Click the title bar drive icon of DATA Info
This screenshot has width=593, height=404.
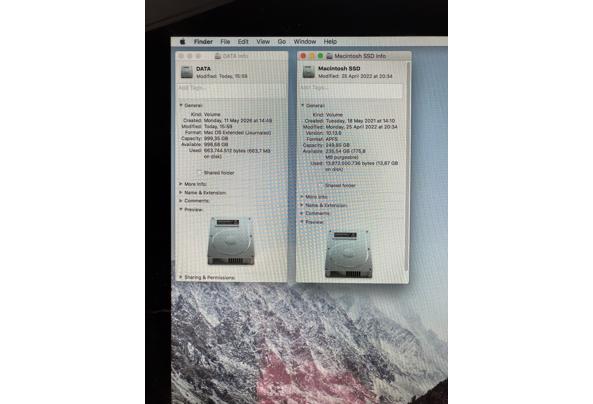218,56
